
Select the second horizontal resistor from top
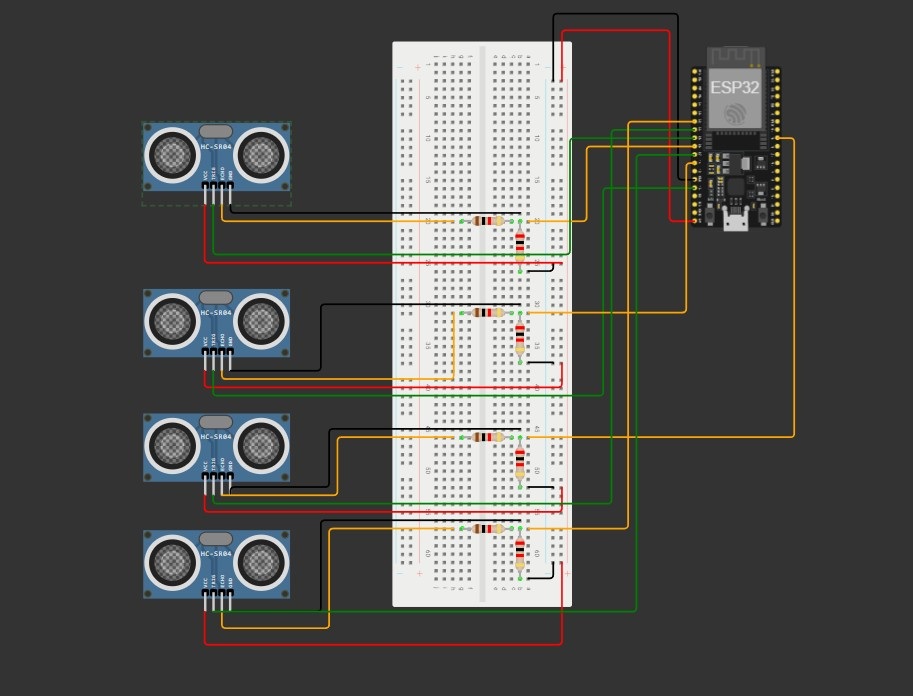pos(488,312)
